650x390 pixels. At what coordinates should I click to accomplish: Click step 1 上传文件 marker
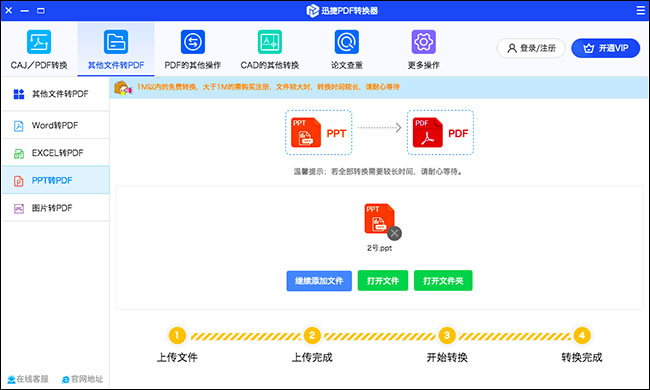pyautogui.click(x=177, y=335)
